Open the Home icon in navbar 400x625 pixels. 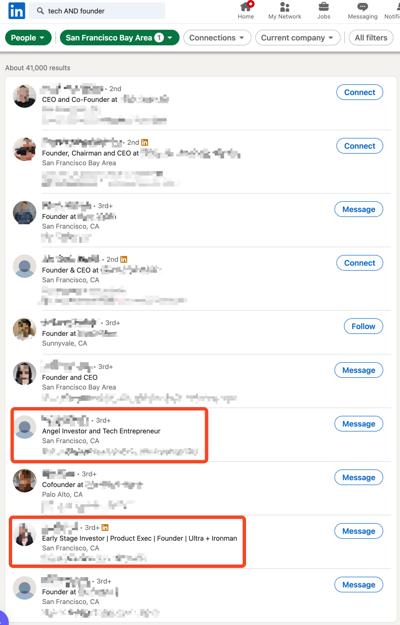[245, 7]
